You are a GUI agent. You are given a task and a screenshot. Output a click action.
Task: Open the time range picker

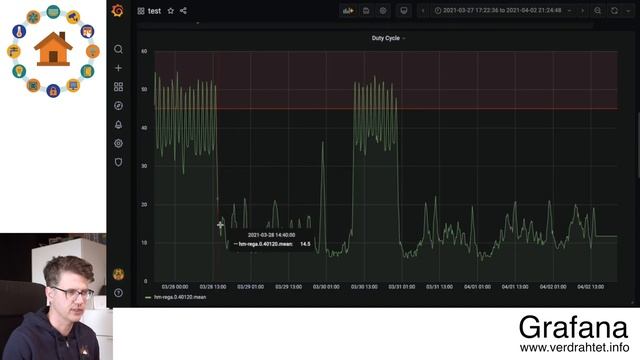coord(502,11)
